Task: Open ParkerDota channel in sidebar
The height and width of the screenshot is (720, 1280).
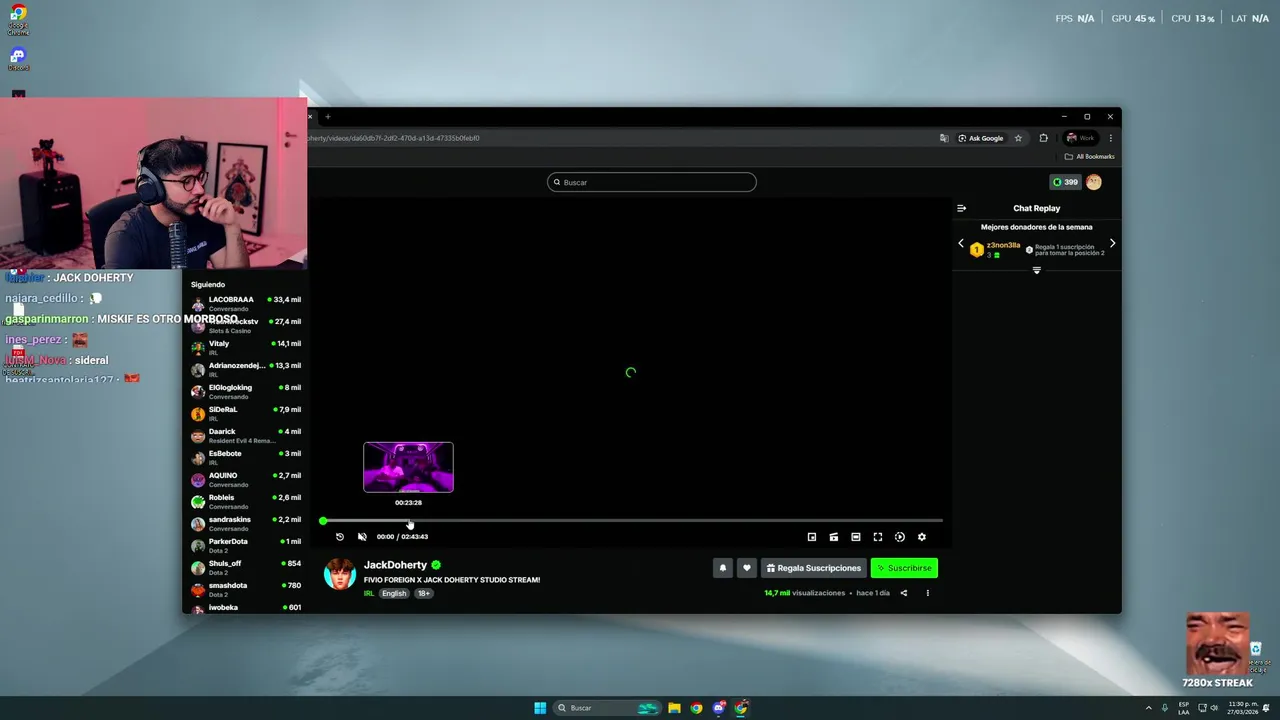Action: pos(246,545)
